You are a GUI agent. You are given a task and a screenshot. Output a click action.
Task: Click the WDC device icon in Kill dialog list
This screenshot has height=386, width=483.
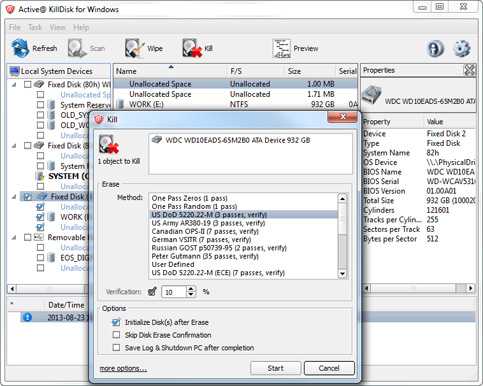pos(157,140)
